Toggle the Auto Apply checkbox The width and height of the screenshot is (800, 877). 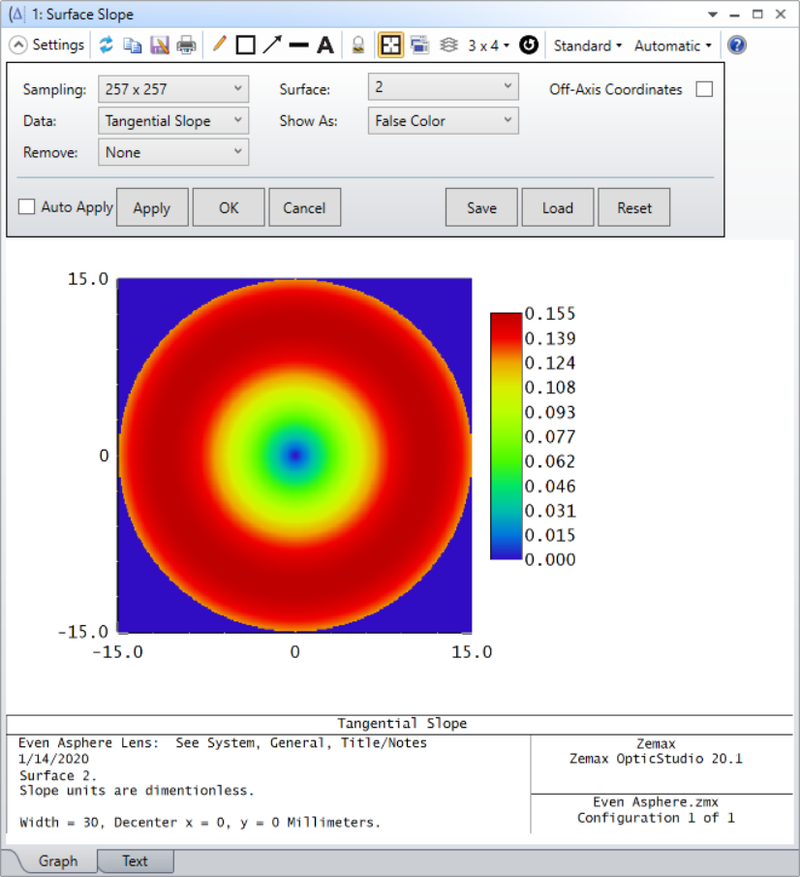[28, 207]
